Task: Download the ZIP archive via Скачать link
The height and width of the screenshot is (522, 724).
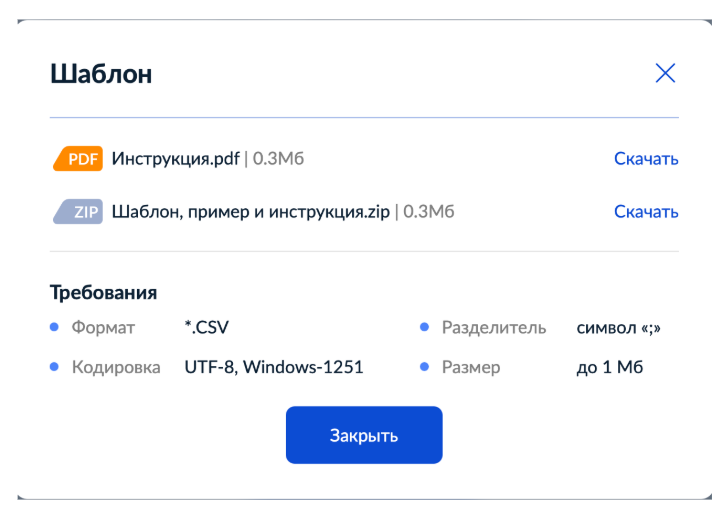Action: 646,212
